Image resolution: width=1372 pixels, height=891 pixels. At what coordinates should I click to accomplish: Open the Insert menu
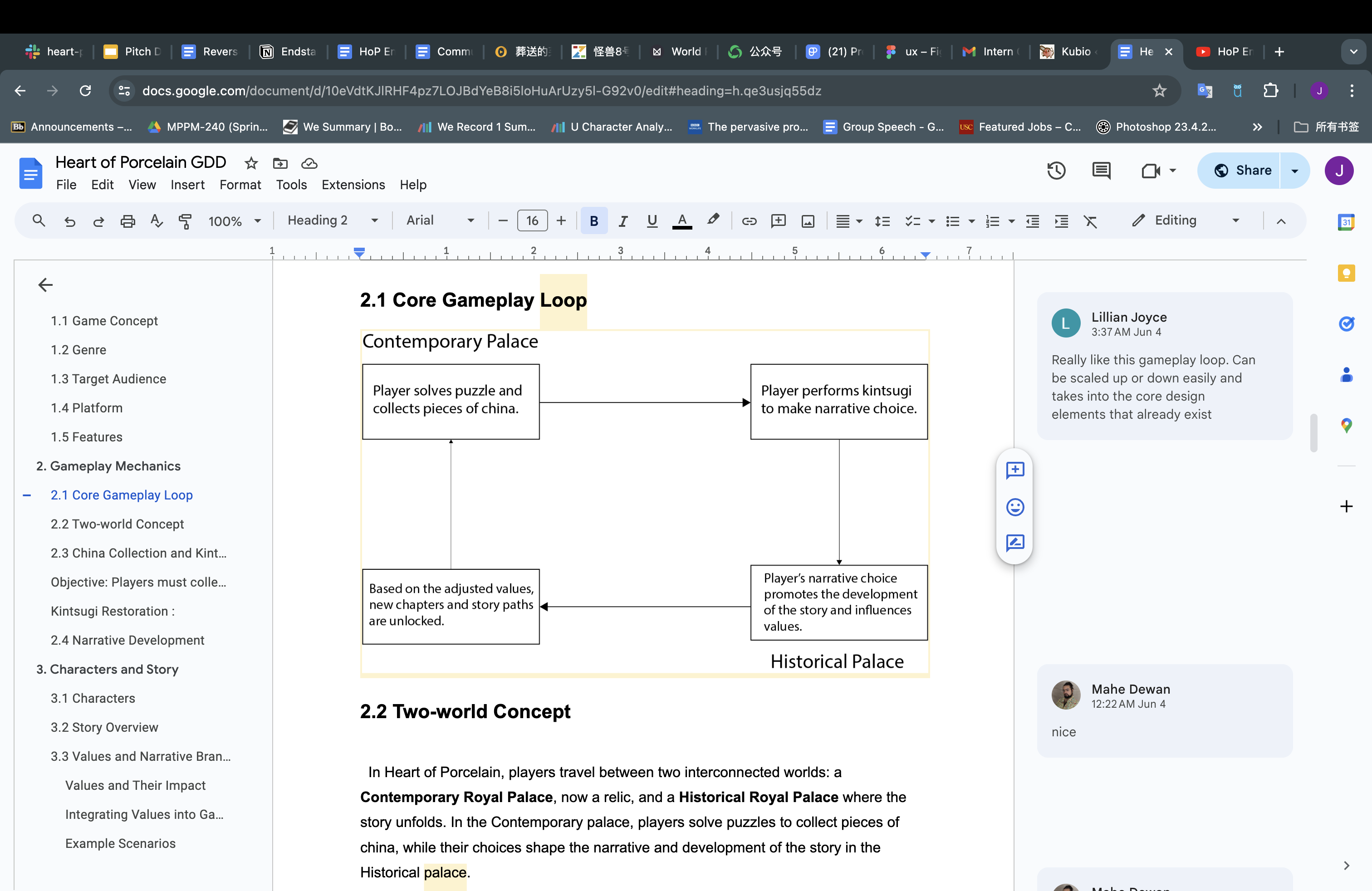pos(187,185)
